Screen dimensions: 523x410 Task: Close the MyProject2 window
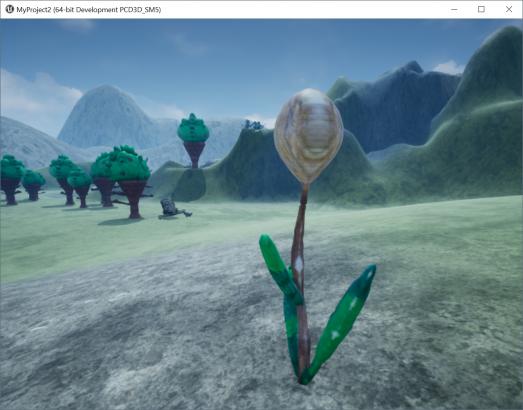point(509,9)
